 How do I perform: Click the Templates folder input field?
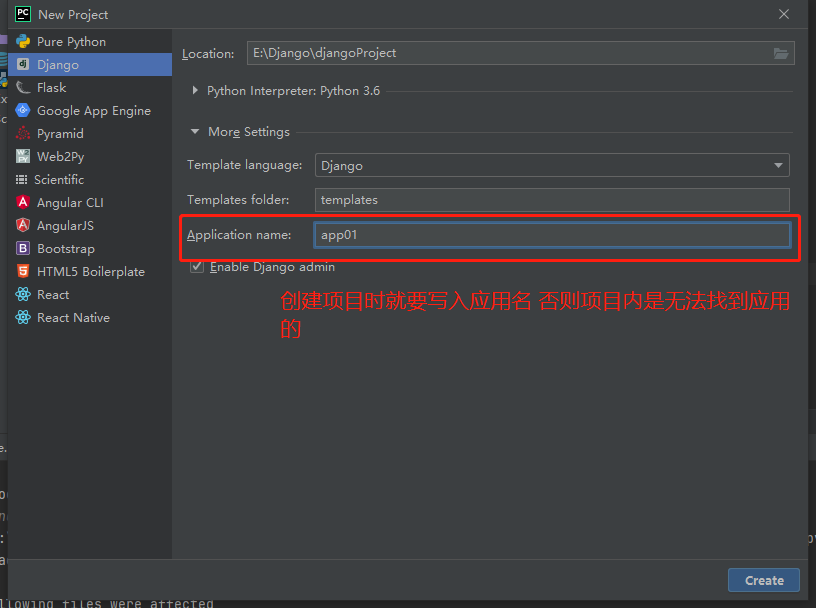point(552,200)
